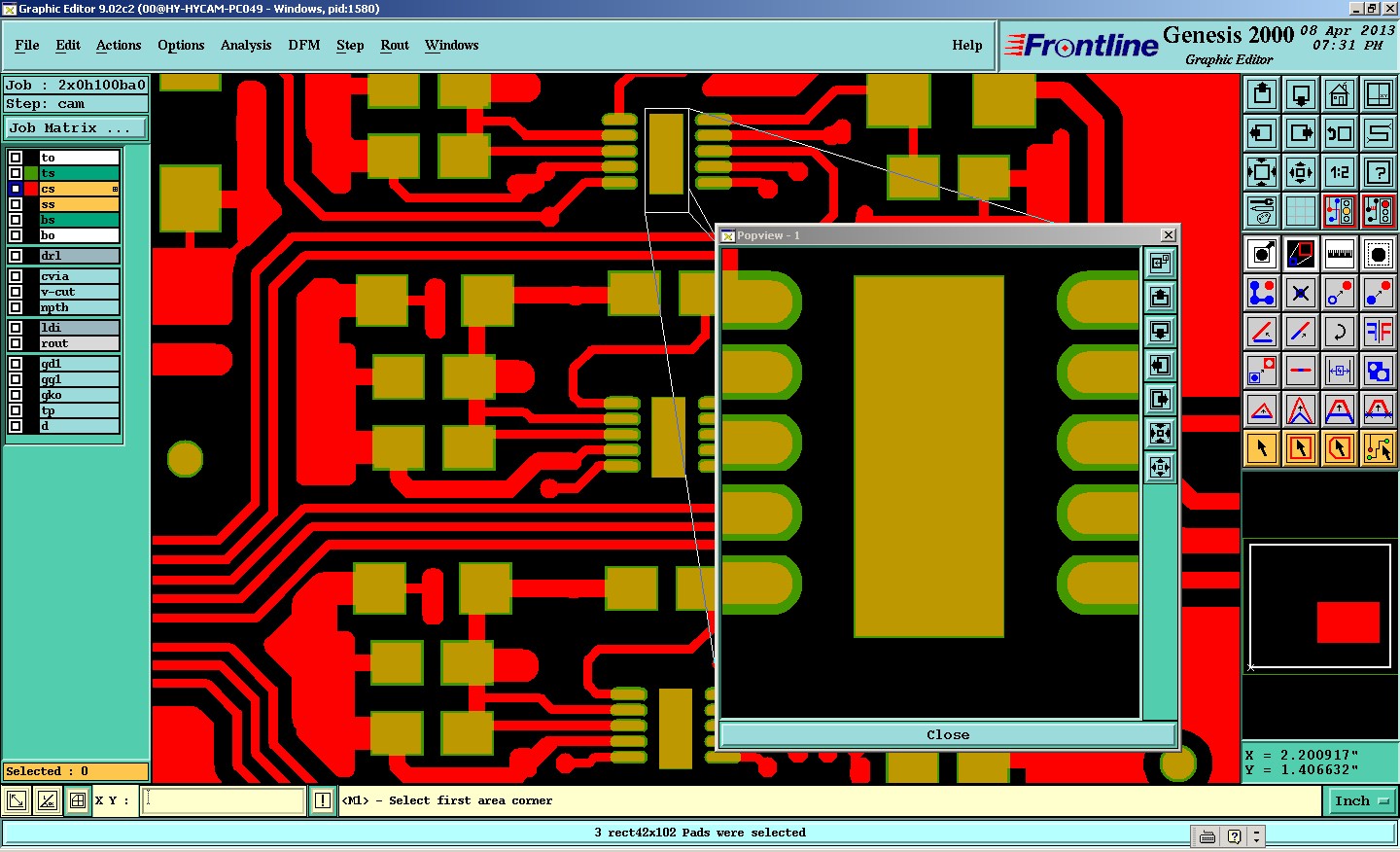This screenshot has width=1400, height=852.
Task: Click the pan up icon in the main toolbar
Action: pos(1262,94)
